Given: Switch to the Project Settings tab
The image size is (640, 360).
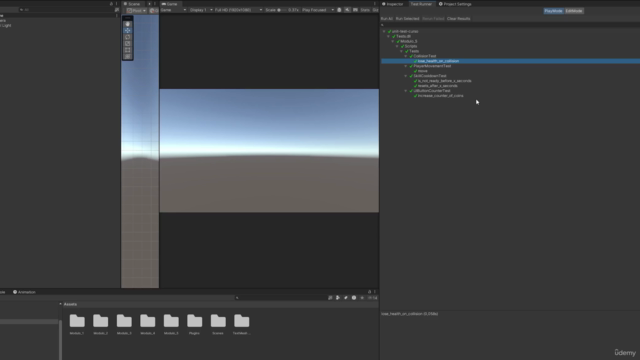Looking at the screenshot, I should tap(455, 4).
